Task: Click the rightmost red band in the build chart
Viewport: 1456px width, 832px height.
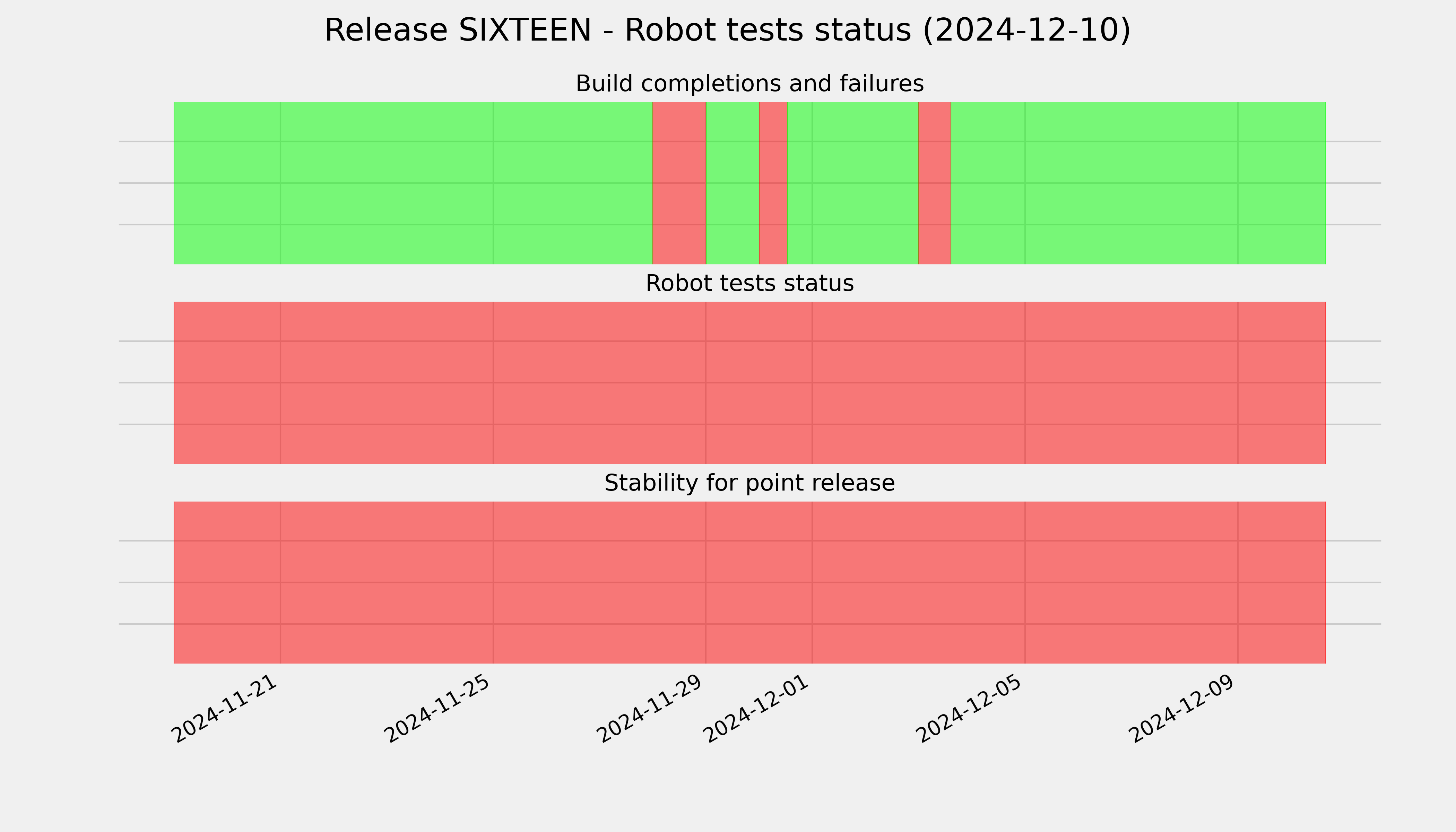Action: [934, 183]
